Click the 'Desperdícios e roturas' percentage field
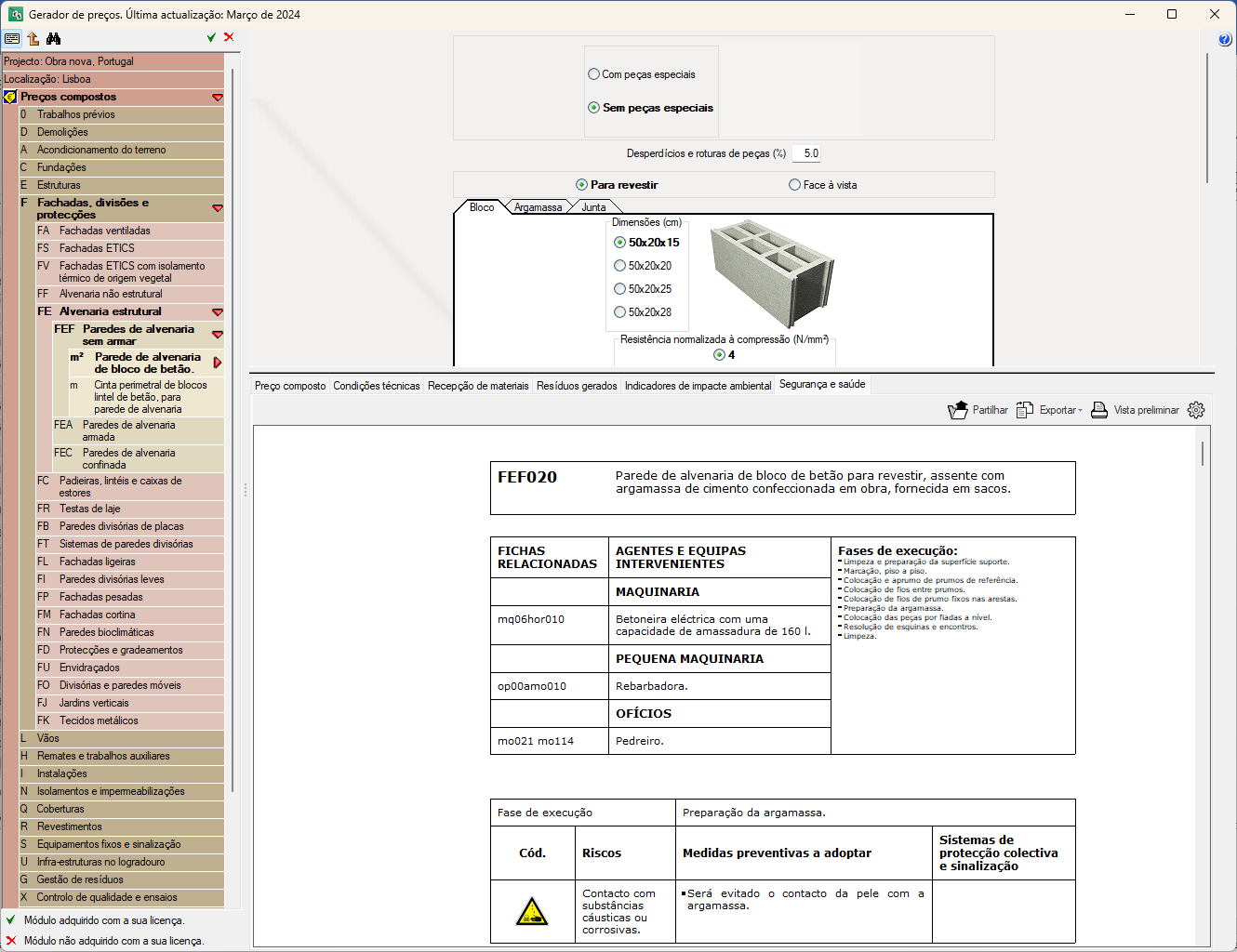 (805, 153)
